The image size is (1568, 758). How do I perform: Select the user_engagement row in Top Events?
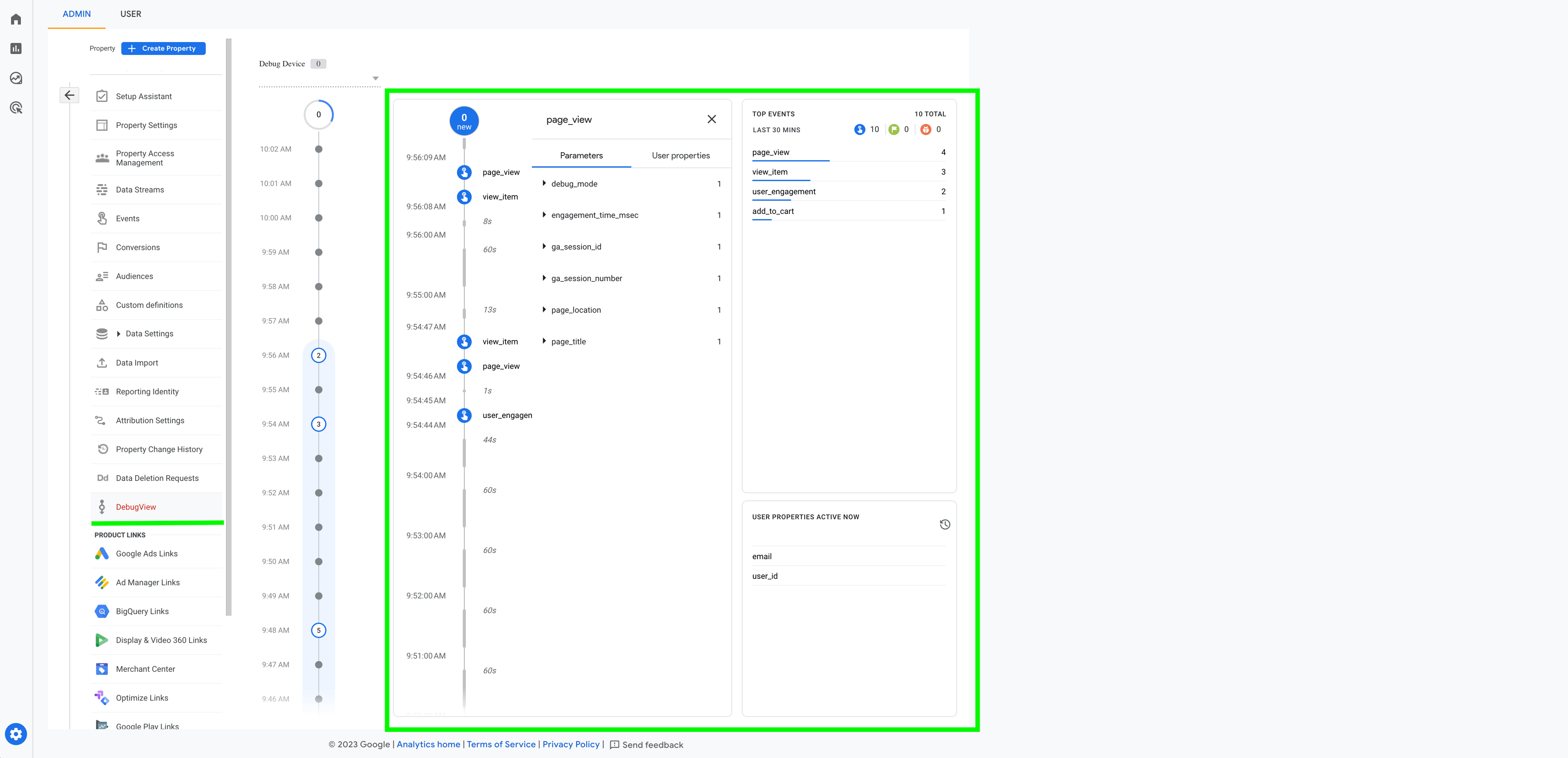[x=849, y=192]
